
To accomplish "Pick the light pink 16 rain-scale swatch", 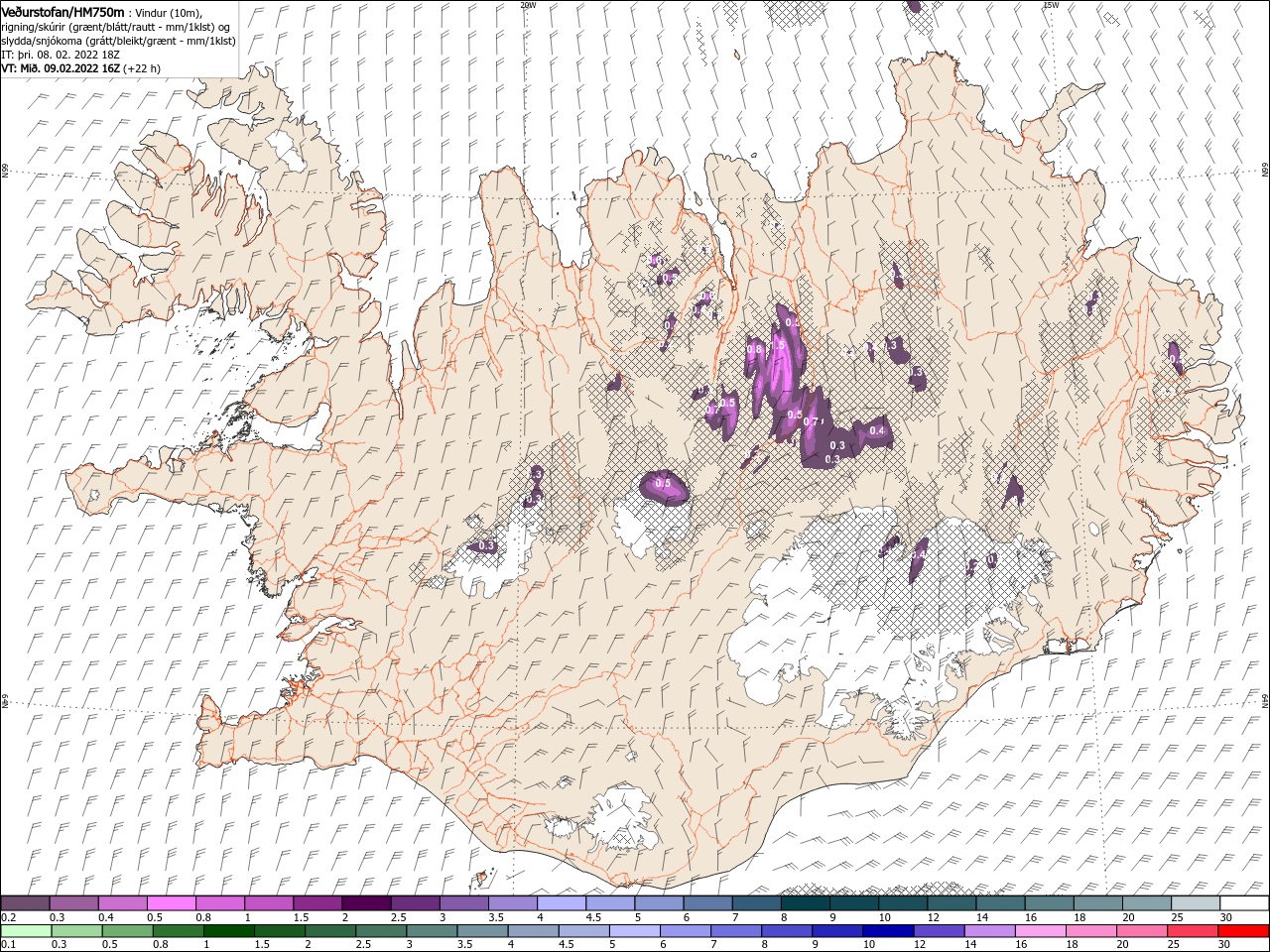I will [x=1040, y=931].
